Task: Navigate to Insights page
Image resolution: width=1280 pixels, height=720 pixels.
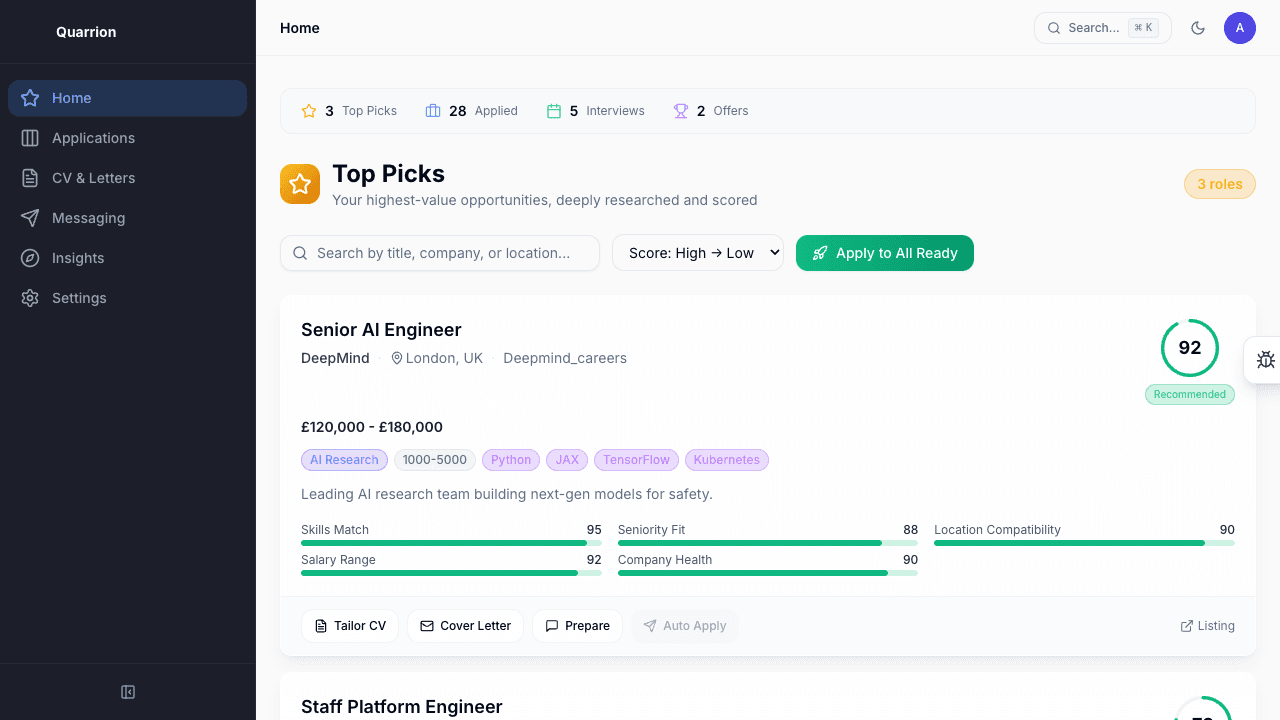Action: click(127, 258)
